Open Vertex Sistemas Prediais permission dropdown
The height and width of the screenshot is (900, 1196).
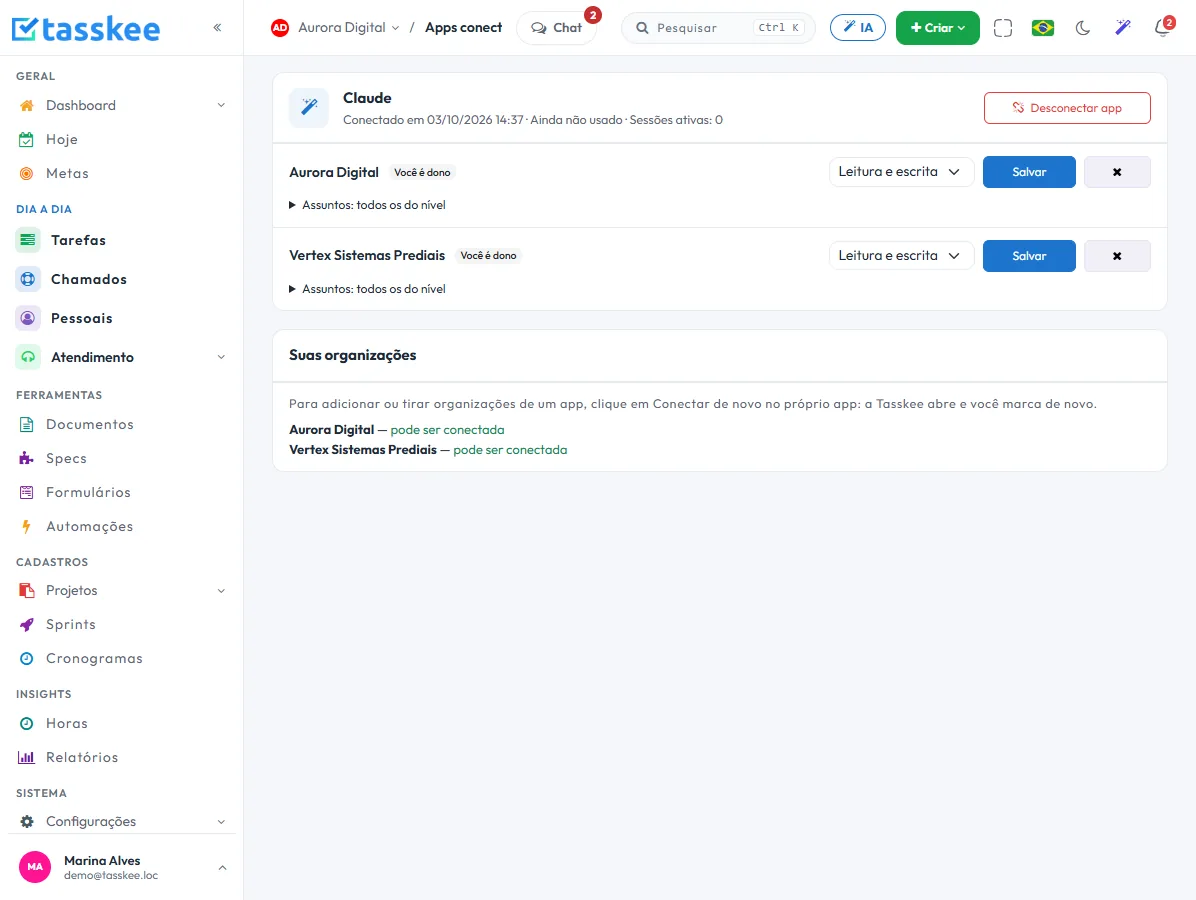[x=901, y=256]
